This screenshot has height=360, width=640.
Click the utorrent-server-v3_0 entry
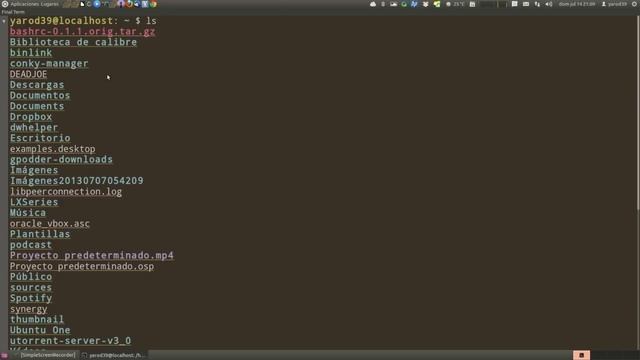(x=71, y=340)
